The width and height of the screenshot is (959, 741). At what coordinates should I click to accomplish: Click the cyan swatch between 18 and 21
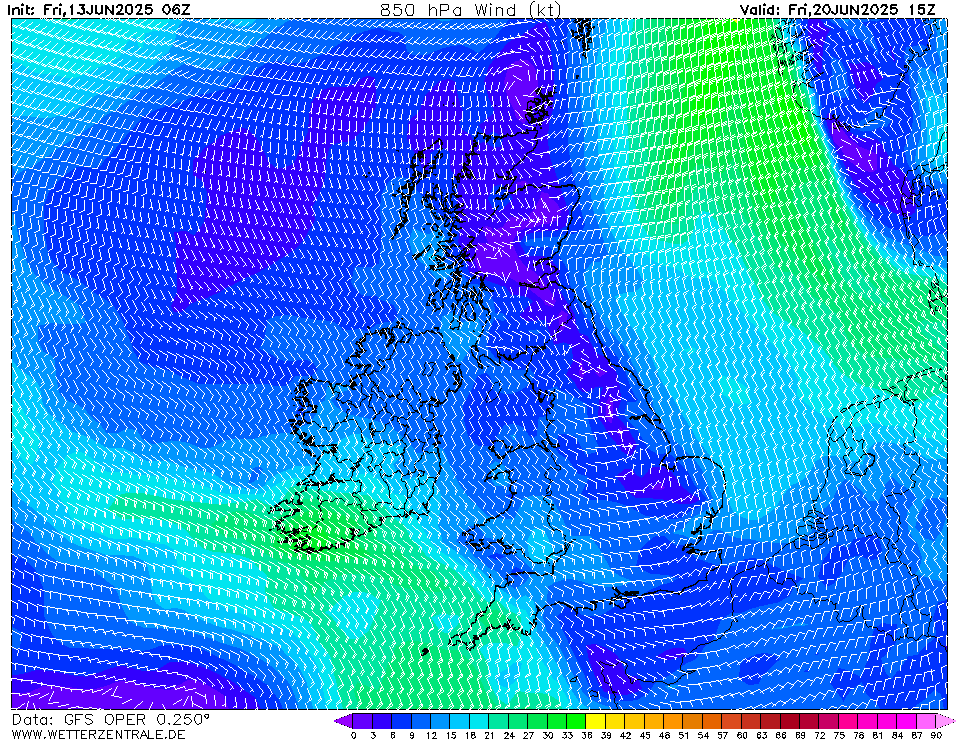coord(480,721)
